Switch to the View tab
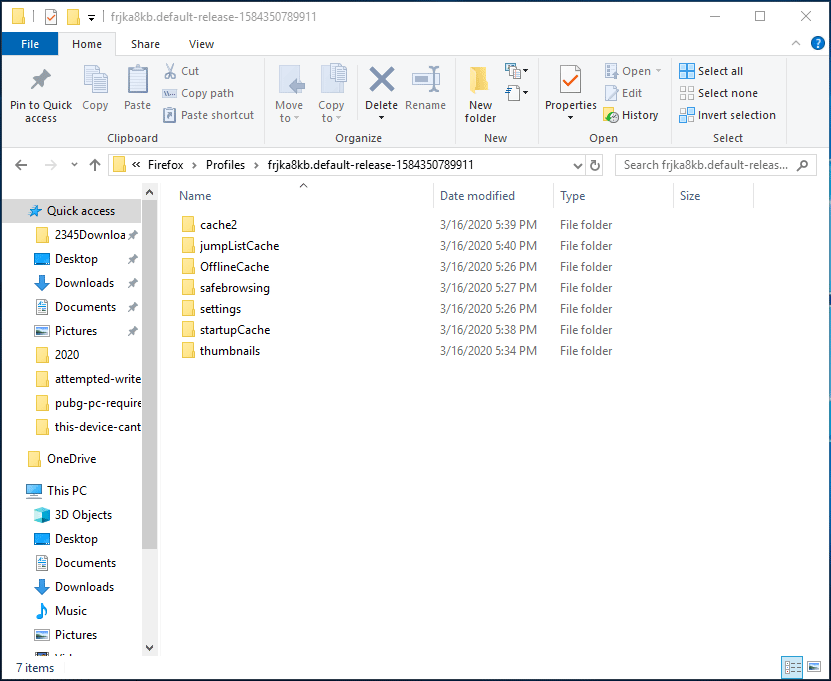The width and height of the screenshot is (831, 681). (201, 44)
